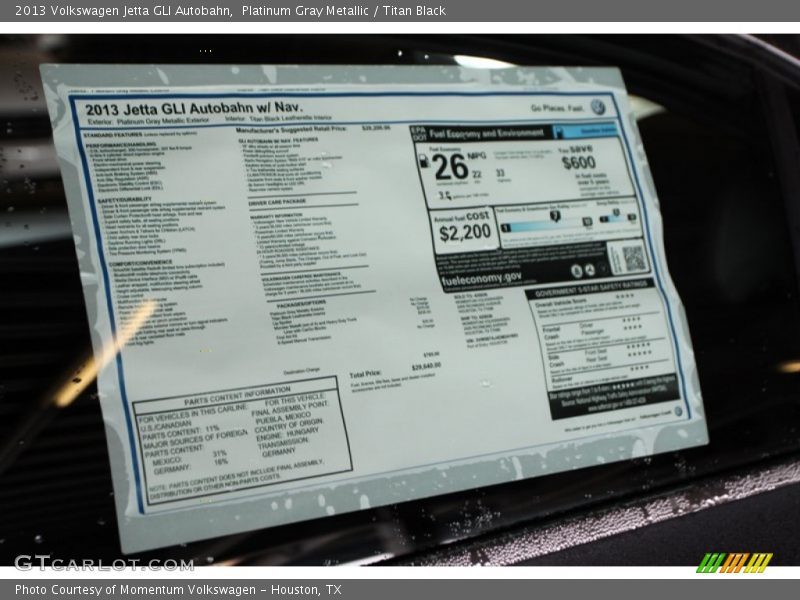
Task: Click the GTCARLOT.COM logo
Action: [x=104, y=563]
